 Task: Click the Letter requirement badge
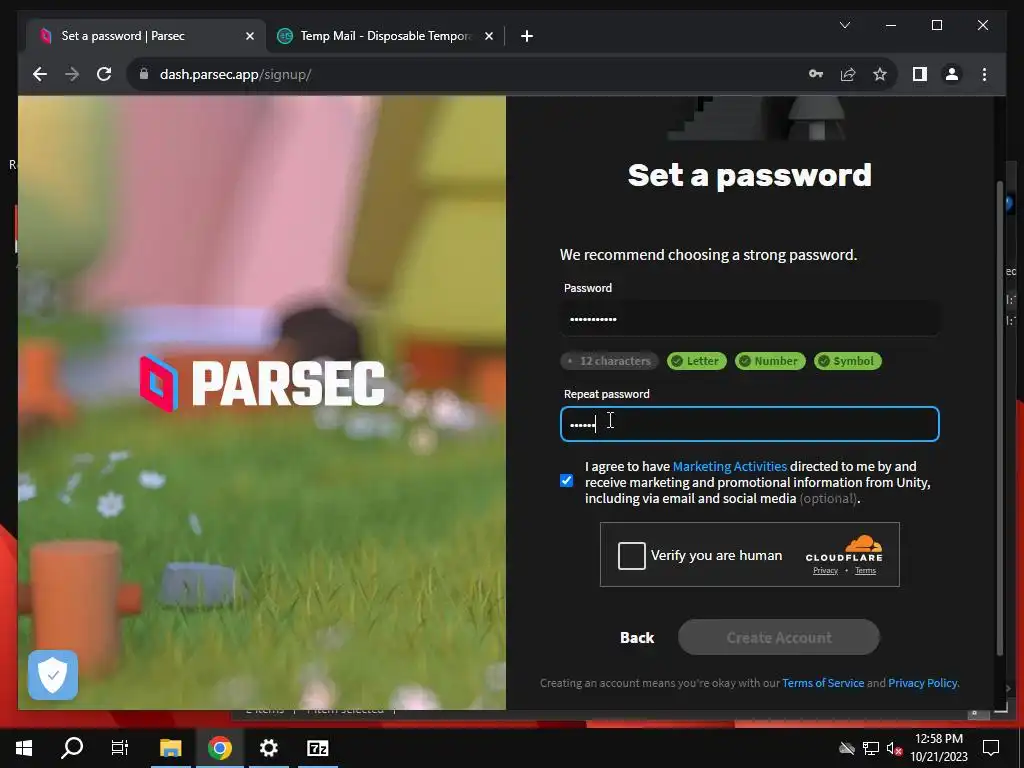pos(696,361)
